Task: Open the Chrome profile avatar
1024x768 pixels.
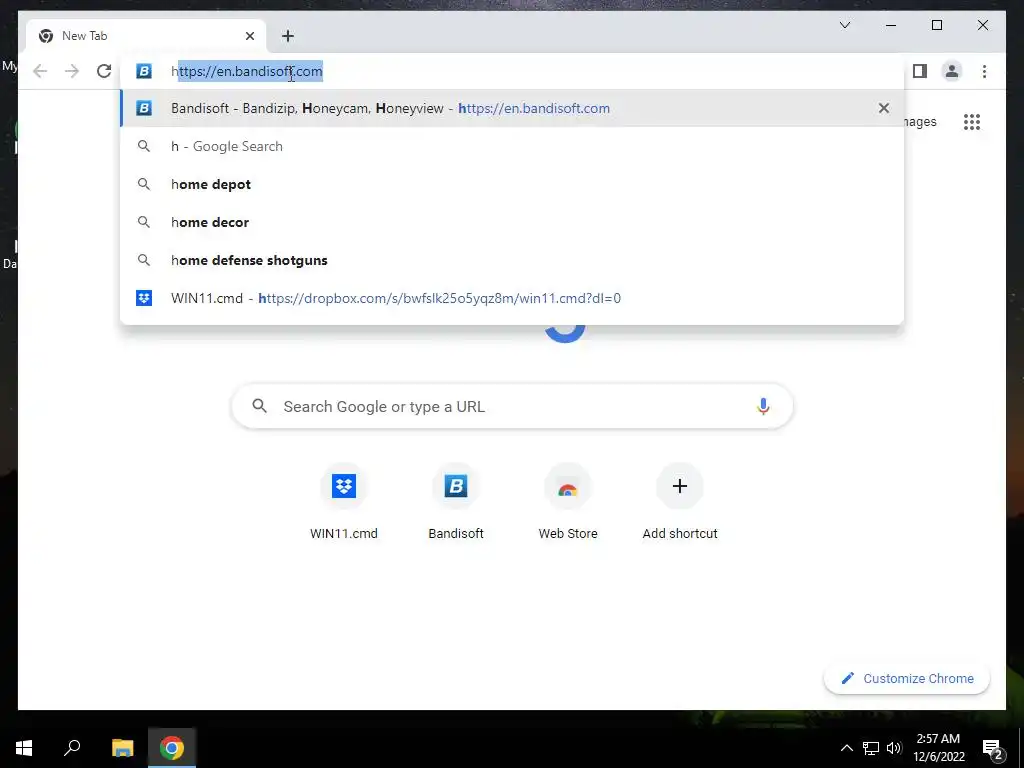Action: click(x=952, y=71)
